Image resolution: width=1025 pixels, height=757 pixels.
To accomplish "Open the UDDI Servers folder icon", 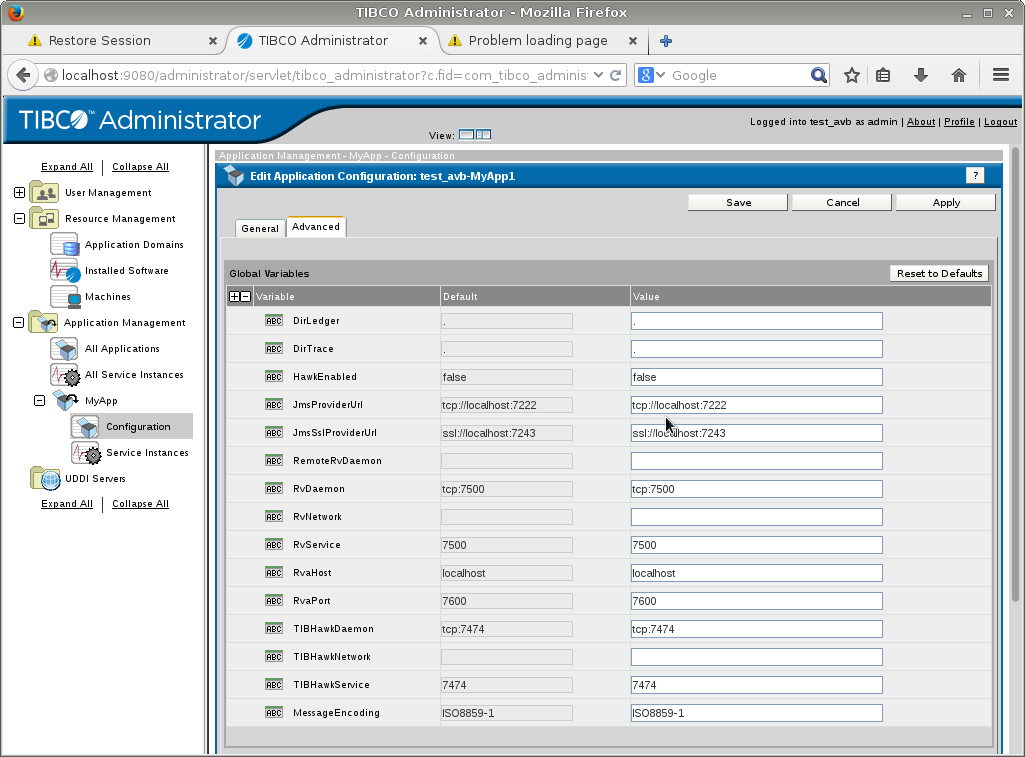I will [x=44, y=479].
